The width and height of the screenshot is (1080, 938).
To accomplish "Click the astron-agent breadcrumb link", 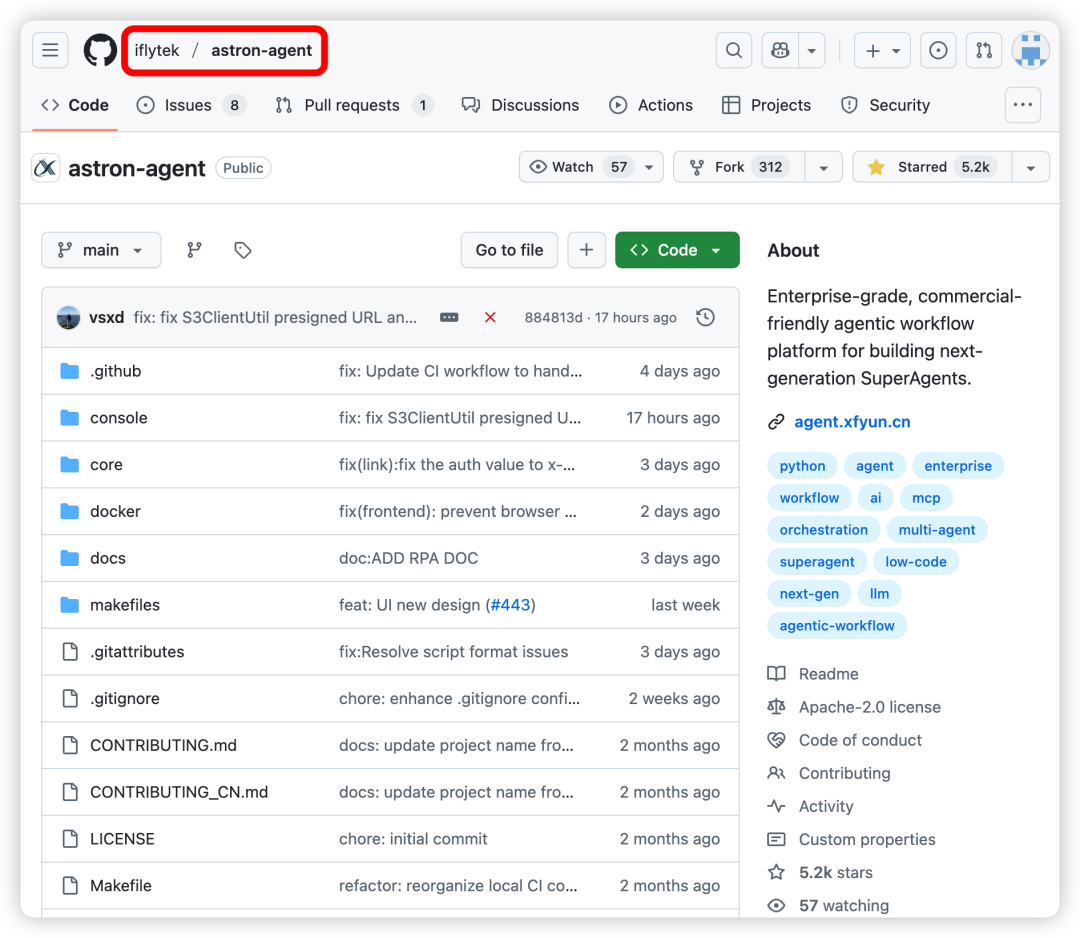I will (x=261, y=50).
